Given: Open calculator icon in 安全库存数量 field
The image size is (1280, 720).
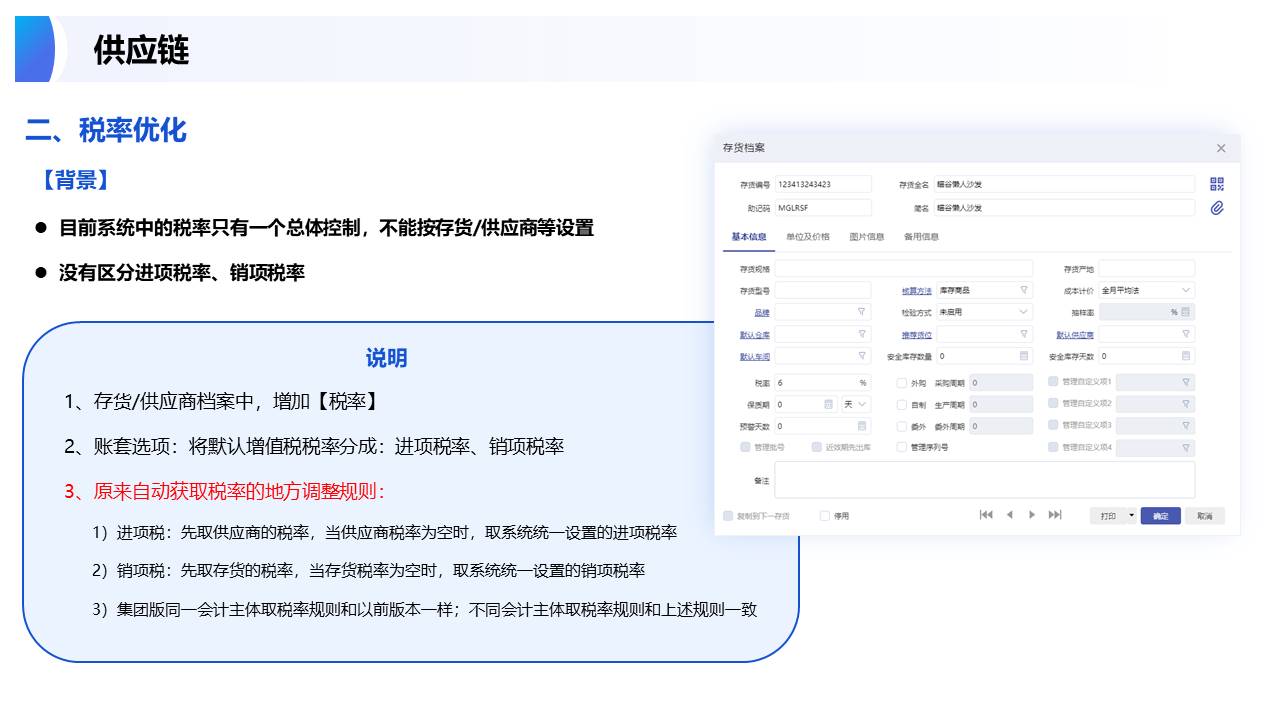Looking at the screenshot, I should click(1024, 356).
